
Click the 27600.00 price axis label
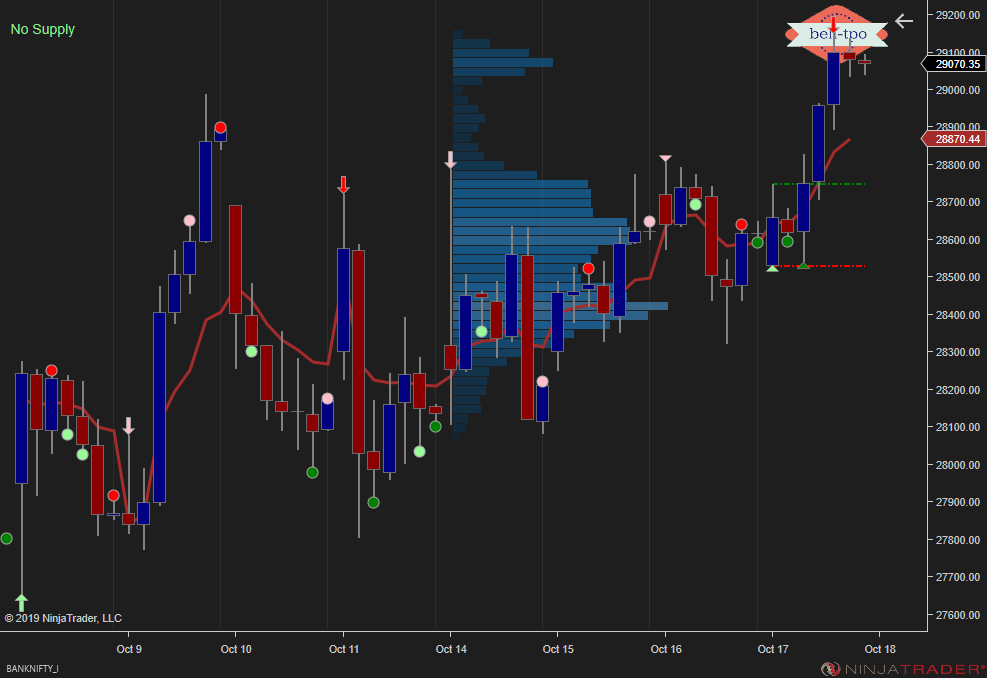[957, 615]
